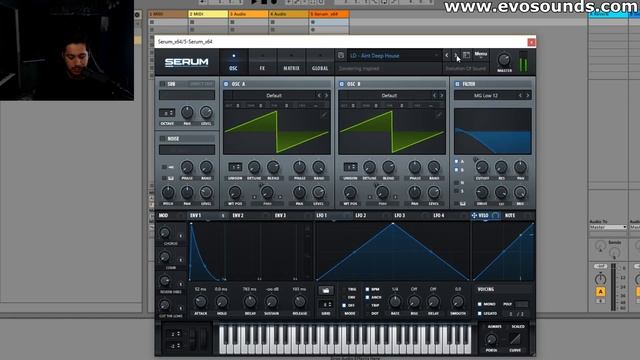Click the envelope ATTACK knob
Viewport: 640px width, 360px height.
tap(200, 302)
